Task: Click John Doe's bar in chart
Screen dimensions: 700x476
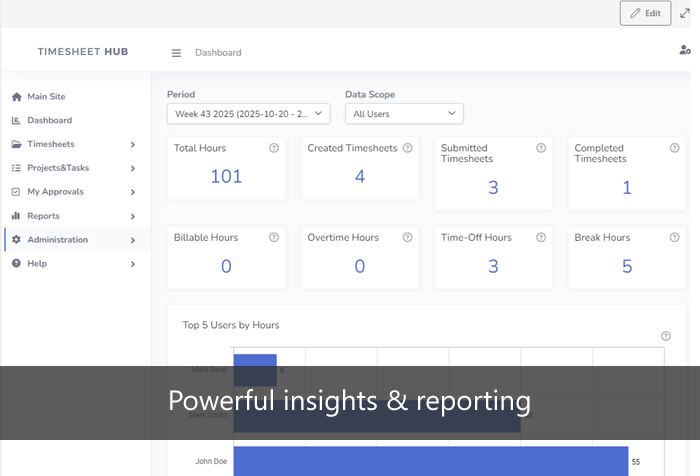Action: tap(430, 461)
